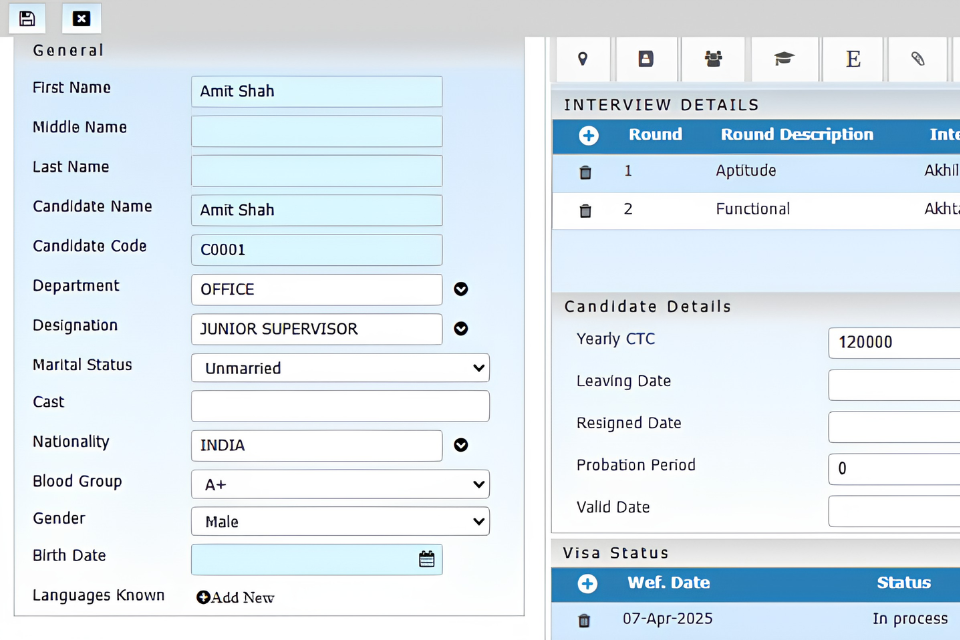
Task: Open the Nationality lookup arrow
Action: pos(461,445)
